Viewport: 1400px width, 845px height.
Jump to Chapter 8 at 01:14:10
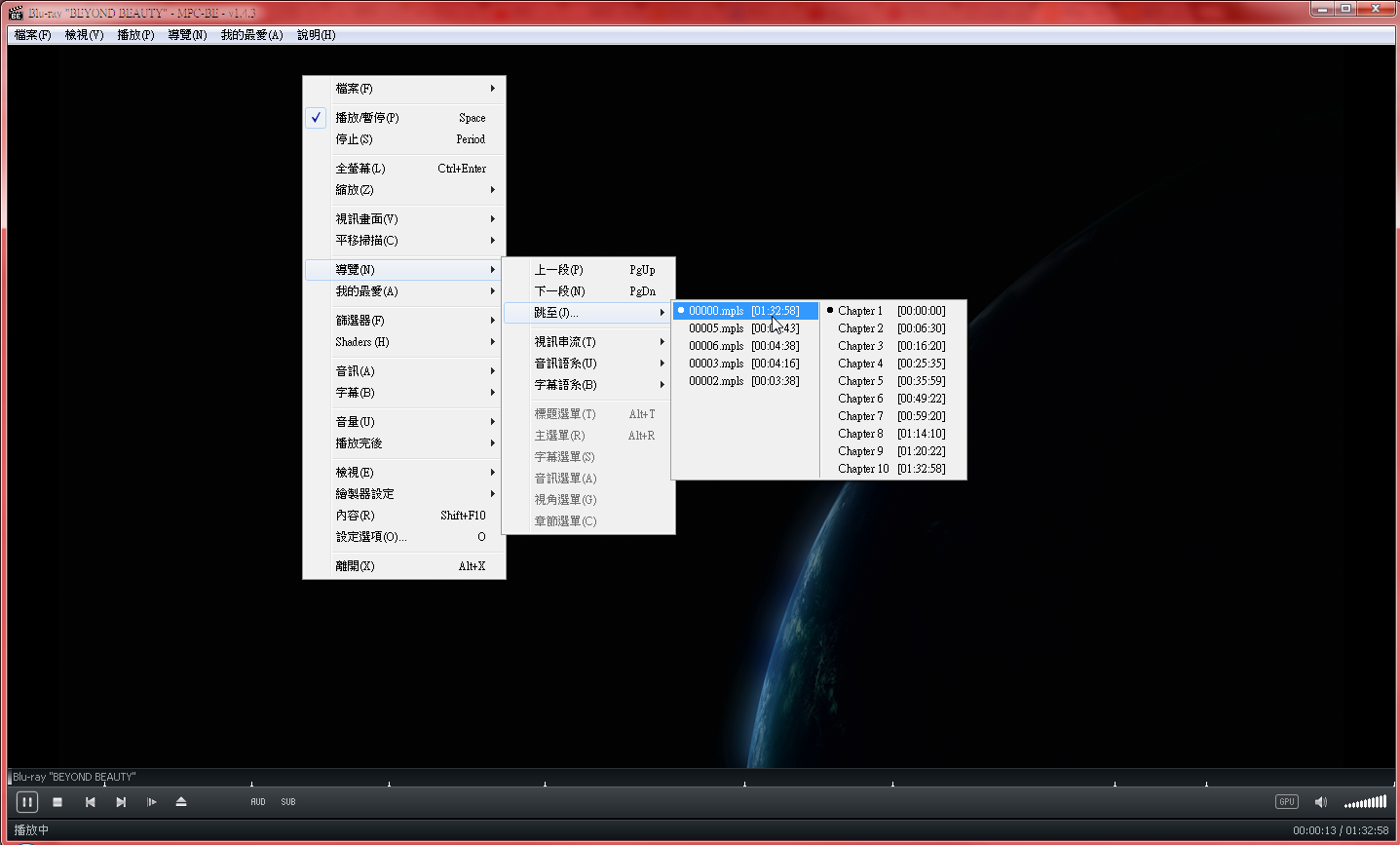coord(893,434)
